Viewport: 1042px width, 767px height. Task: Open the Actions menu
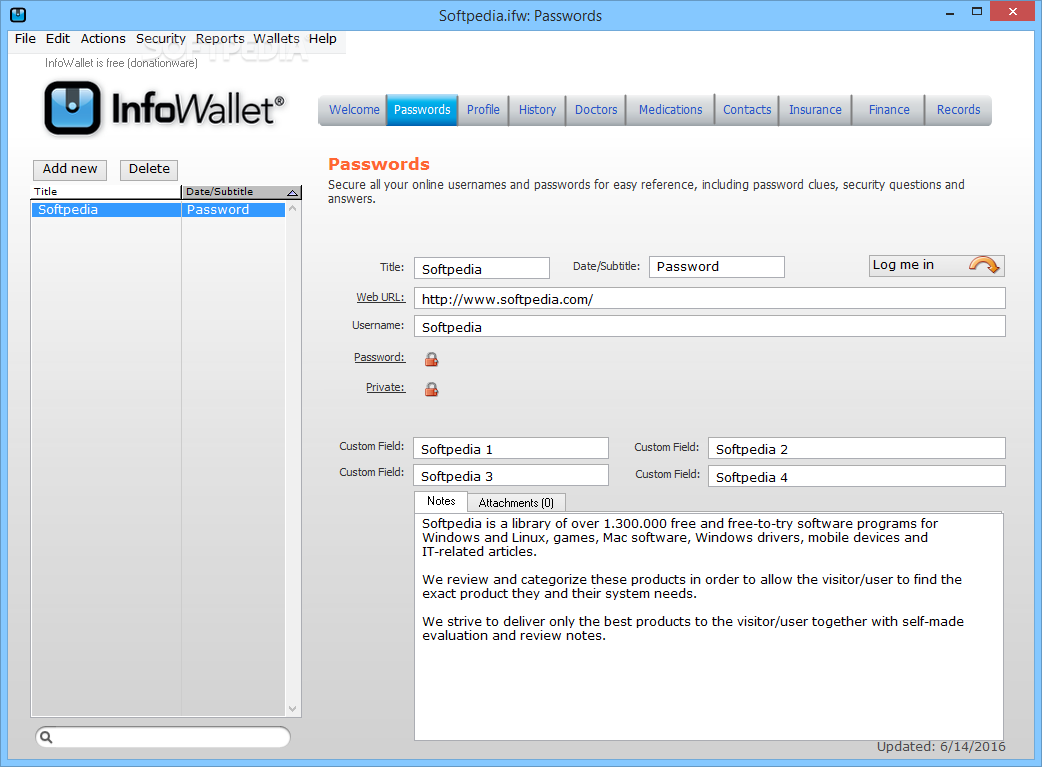(103, 39)
